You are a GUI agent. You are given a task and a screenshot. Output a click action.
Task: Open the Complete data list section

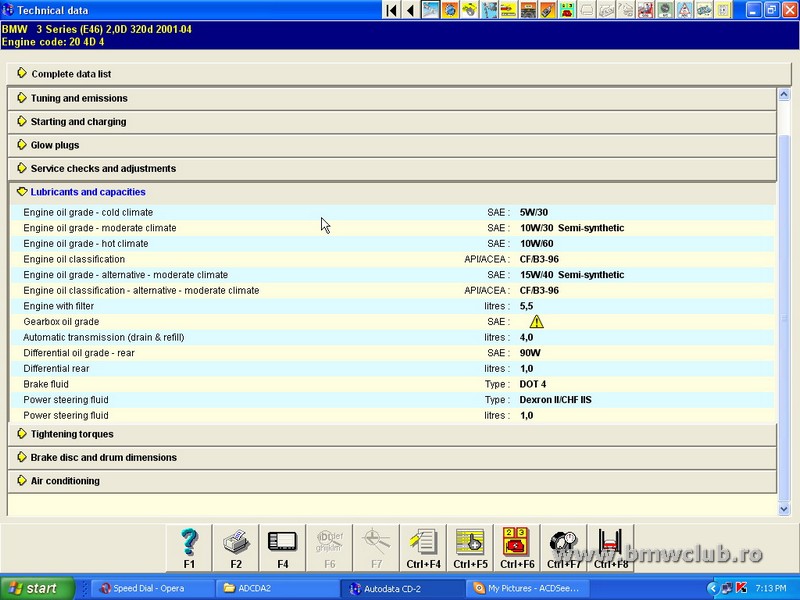(70, 74)
